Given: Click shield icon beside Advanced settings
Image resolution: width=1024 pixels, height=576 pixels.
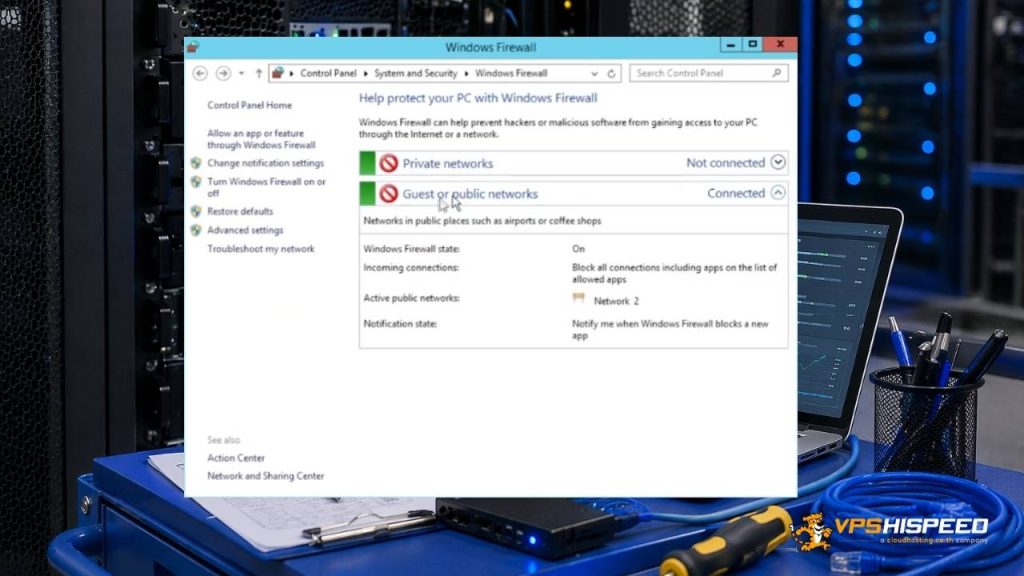Looking at the screenshot, I should (x=196, y=231).
